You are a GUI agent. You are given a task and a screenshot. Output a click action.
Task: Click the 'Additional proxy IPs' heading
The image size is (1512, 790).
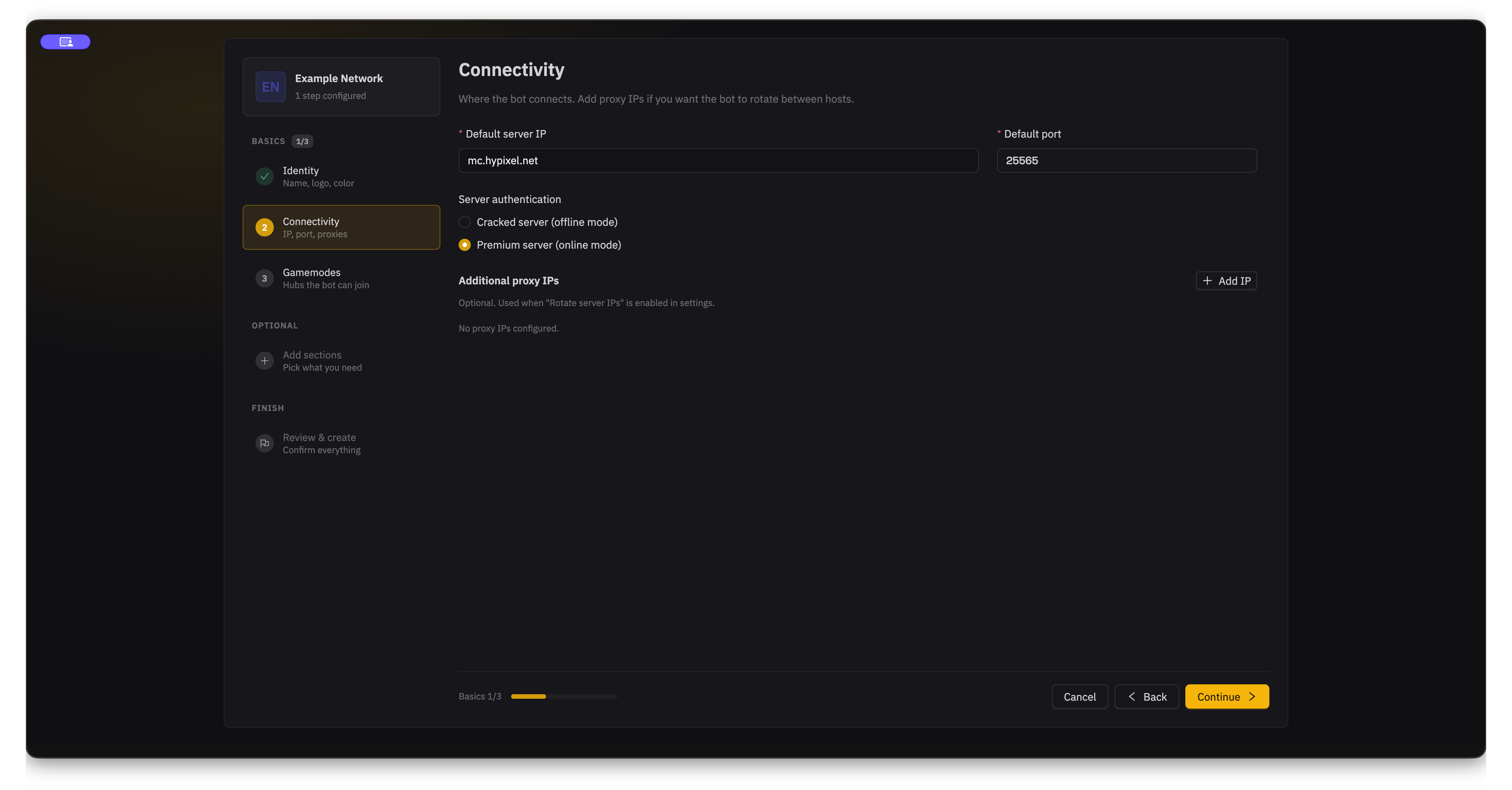click(x=508, y=281)
